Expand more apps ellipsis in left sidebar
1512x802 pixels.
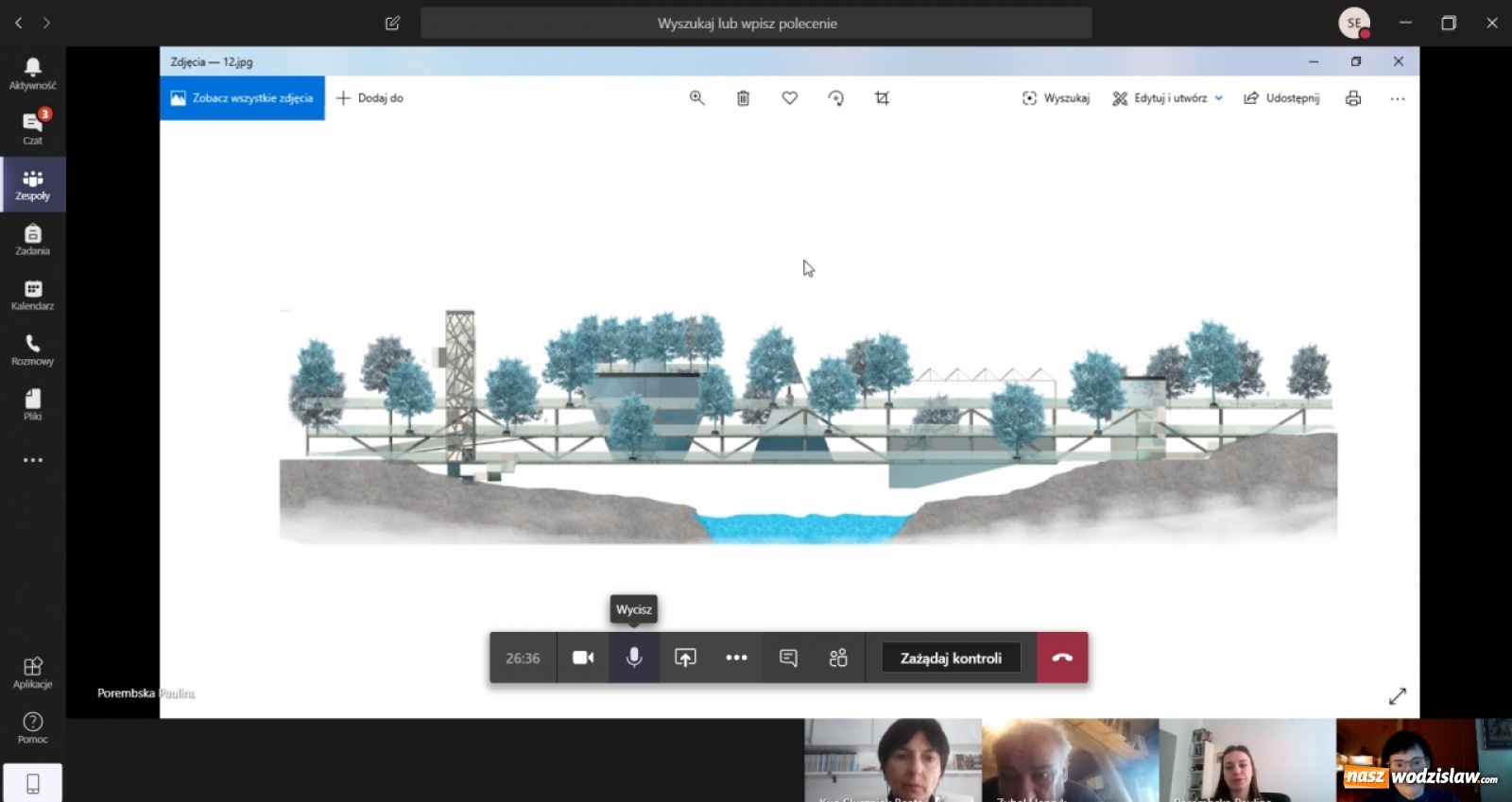click(x=32, y=460)
